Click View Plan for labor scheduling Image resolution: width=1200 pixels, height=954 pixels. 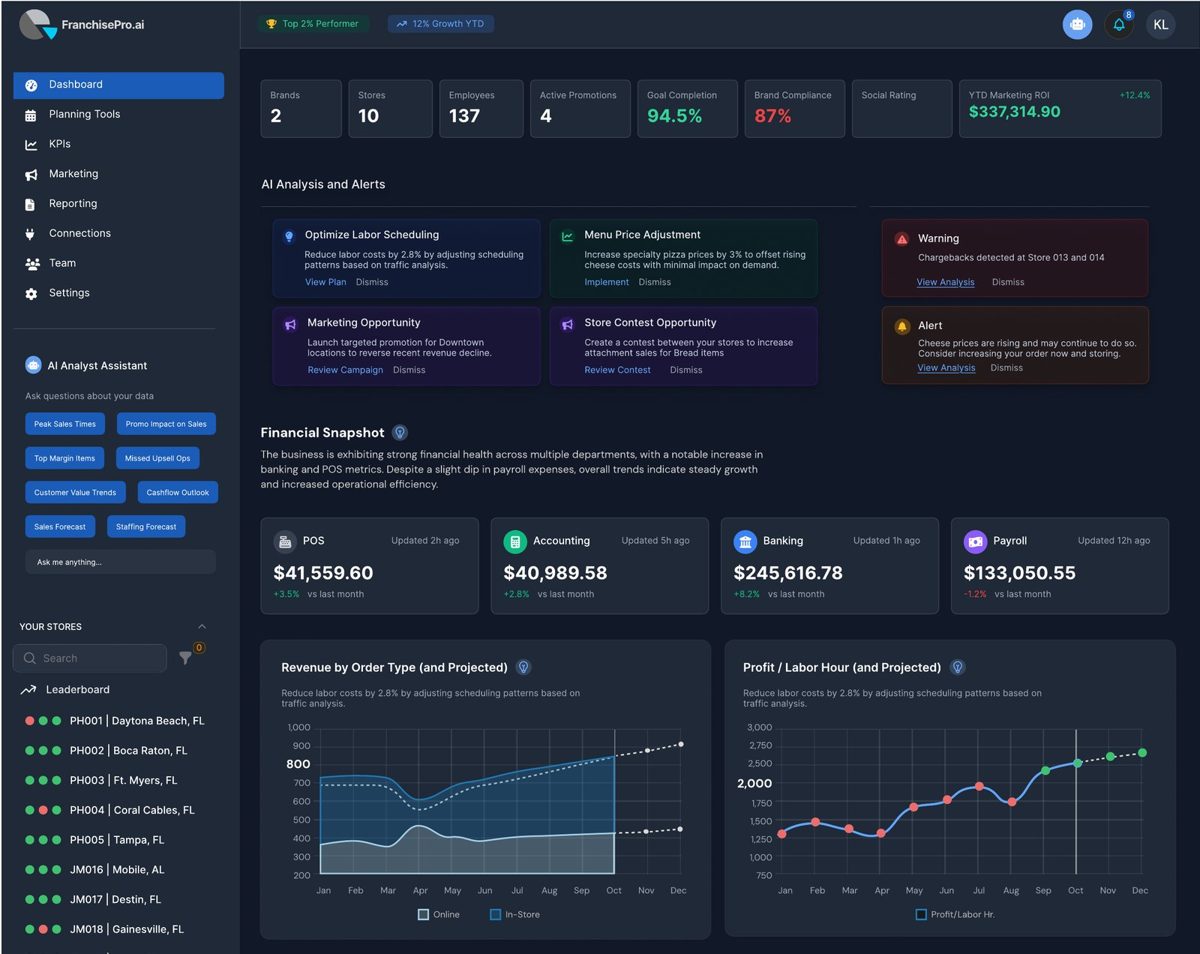326,282
